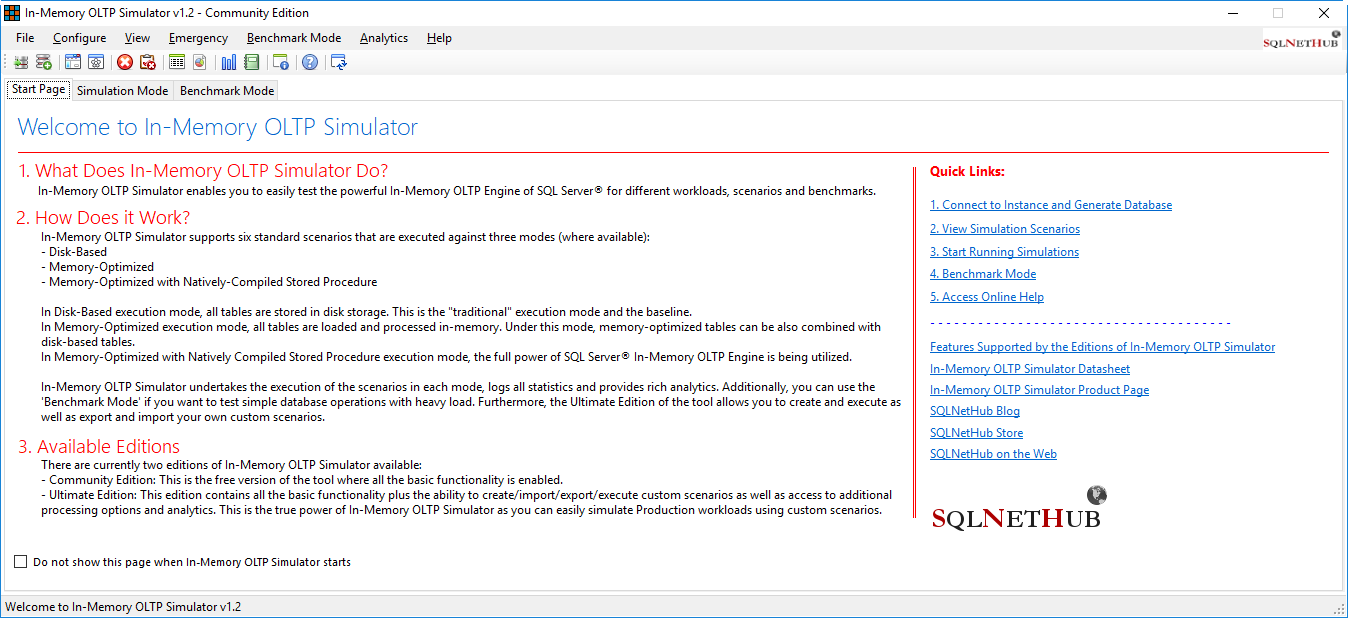Open the Help menu

tap(439, 38)
